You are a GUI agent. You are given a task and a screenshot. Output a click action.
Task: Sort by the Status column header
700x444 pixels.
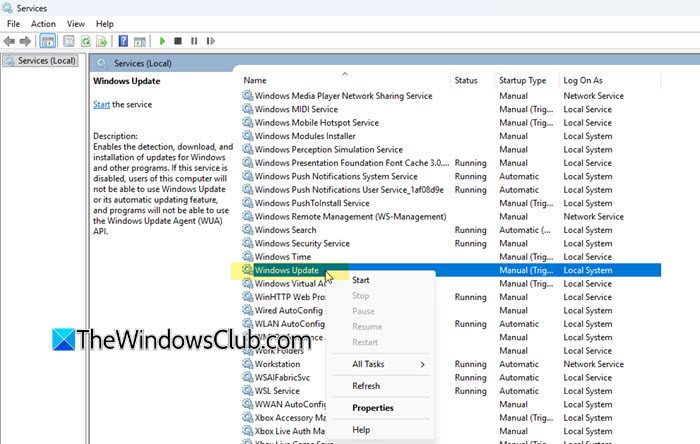click(466, 80)
